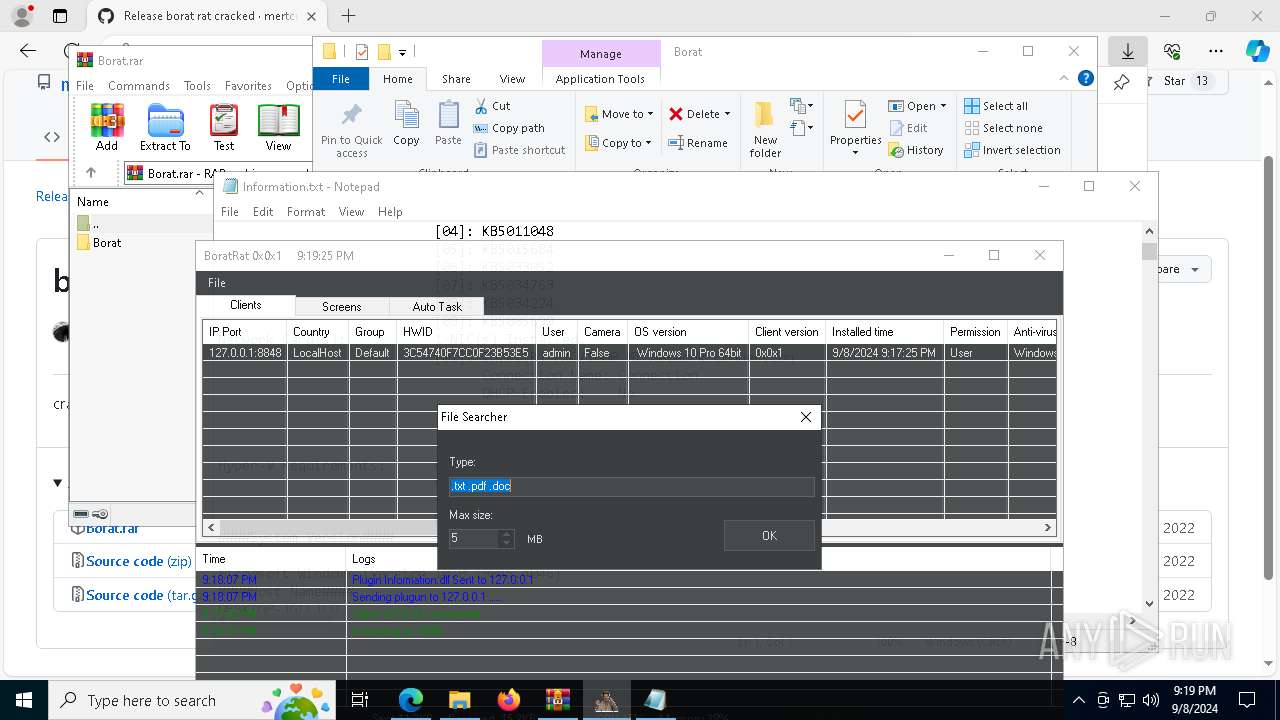The height and width of the screenshot is (720, 1280).
Task: Click Paste shortcut in Explorer ribbon
Action: [519, 150]
